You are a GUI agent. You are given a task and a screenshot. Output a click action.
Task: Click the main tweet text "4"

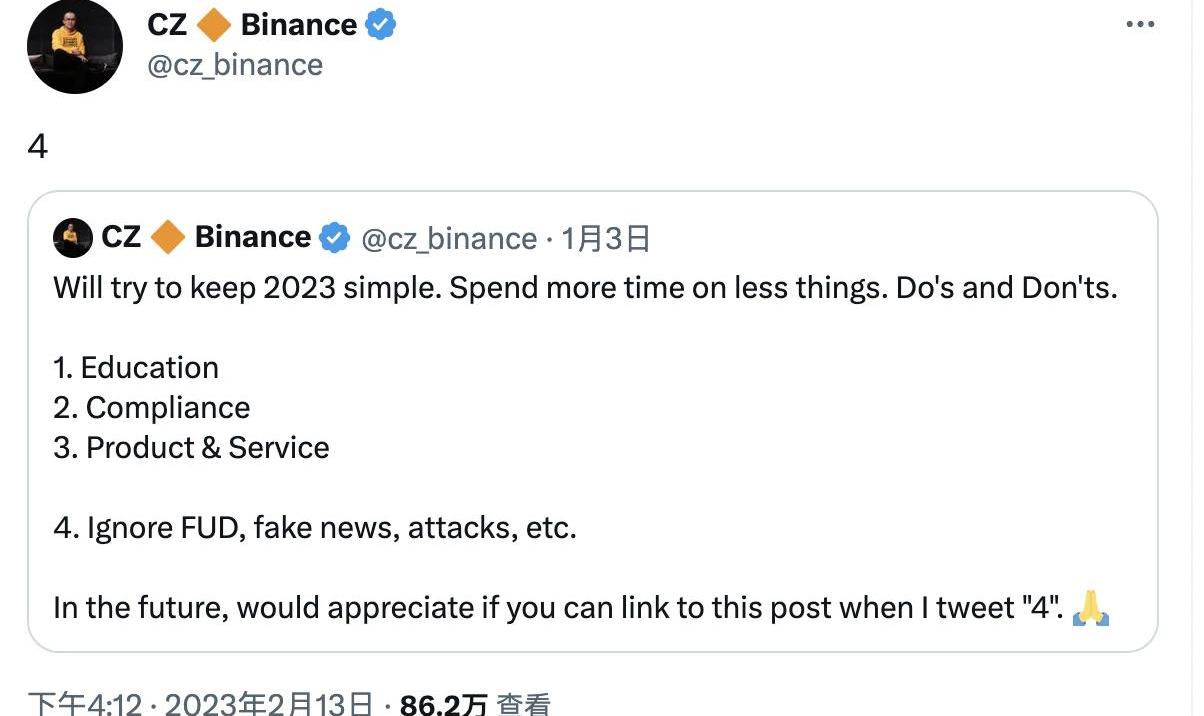pyautogui.click(x=38, y=147)
